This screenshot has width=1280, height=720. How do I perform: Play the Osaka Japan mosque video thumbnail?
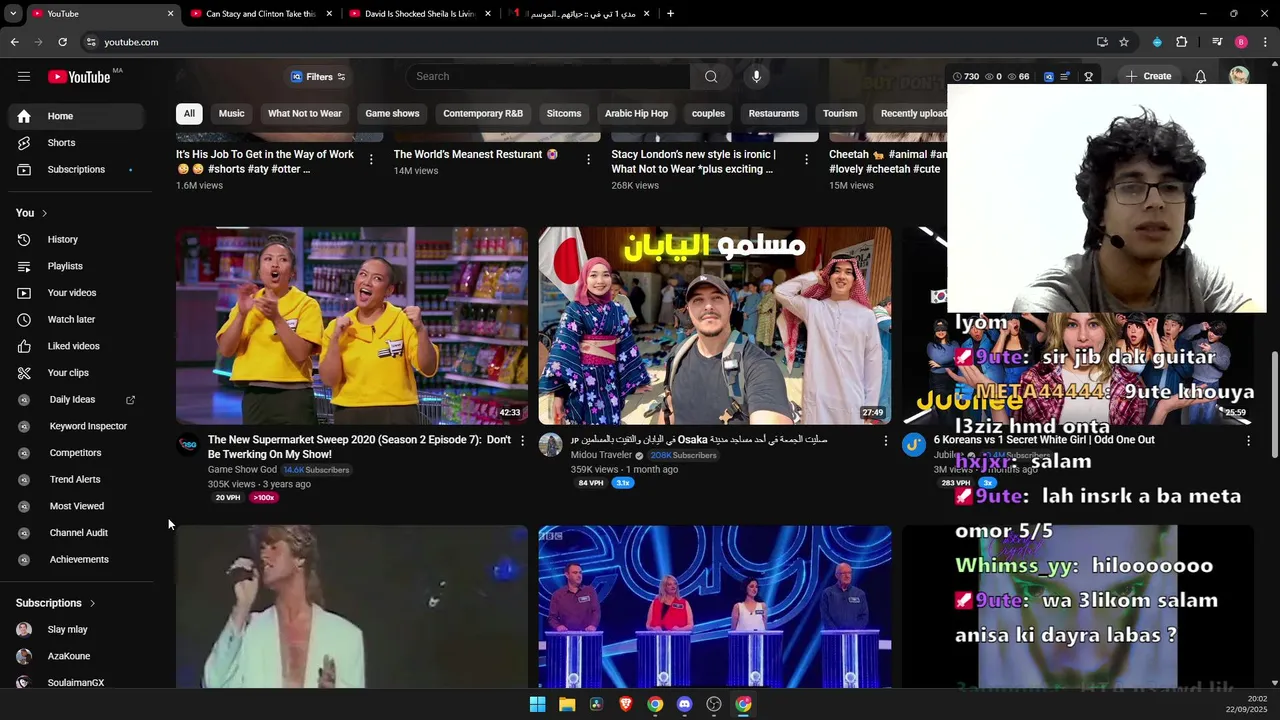715,326
